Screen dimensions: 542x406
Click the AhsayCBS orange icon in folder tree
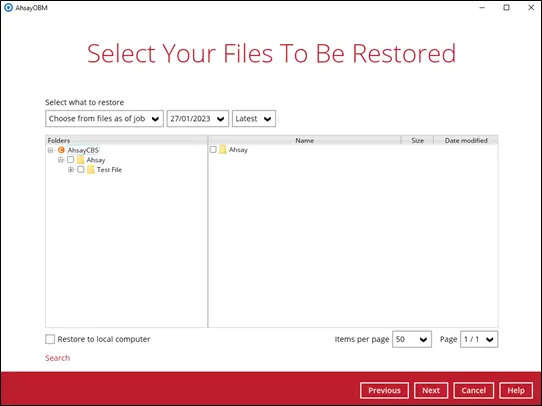(61, 150)
